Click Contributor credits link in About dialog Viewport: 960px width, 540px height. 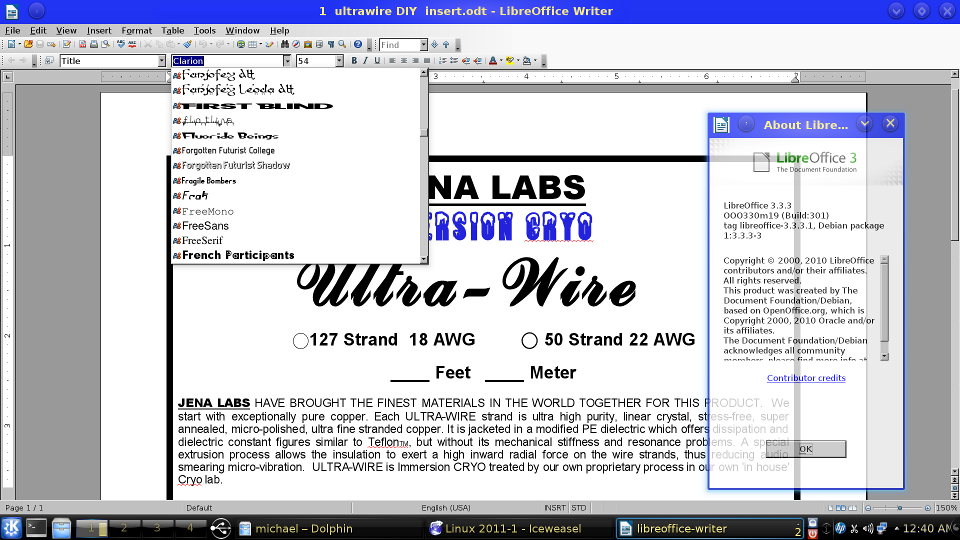click(x=806, y=378)
